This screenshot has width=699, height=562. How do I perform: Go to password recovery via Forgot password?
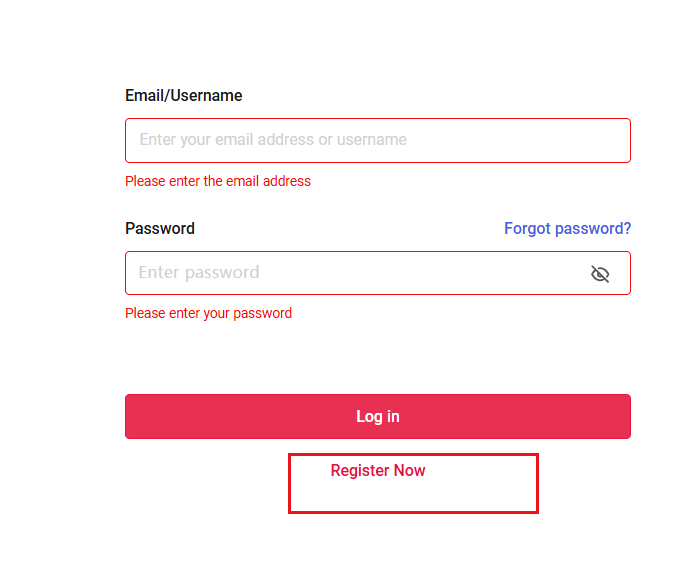[x=567, y=229]
